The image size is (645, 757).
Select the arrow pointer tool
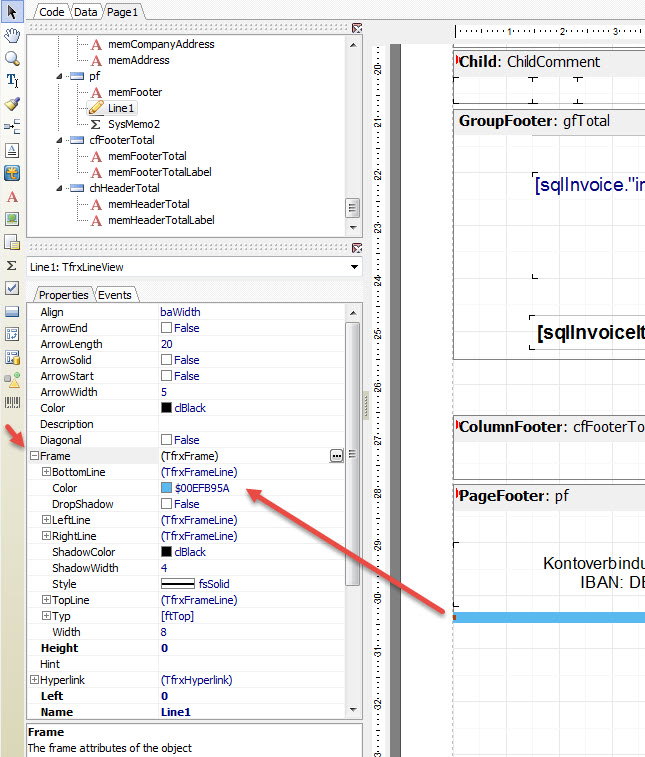click(x=12, y=12)
